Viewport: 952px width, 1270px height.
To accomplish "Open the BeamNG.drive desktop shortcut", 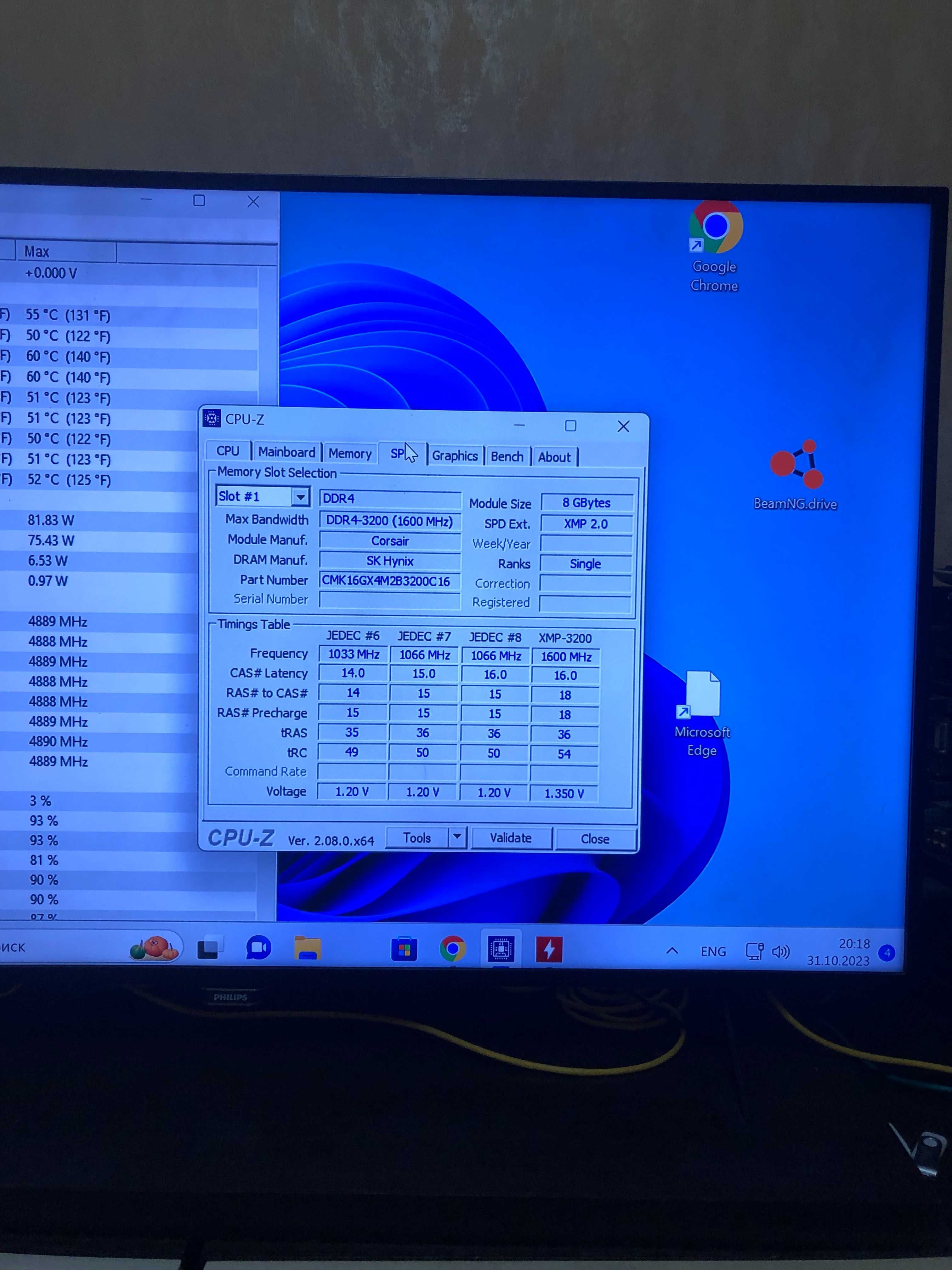I will 796,475.
